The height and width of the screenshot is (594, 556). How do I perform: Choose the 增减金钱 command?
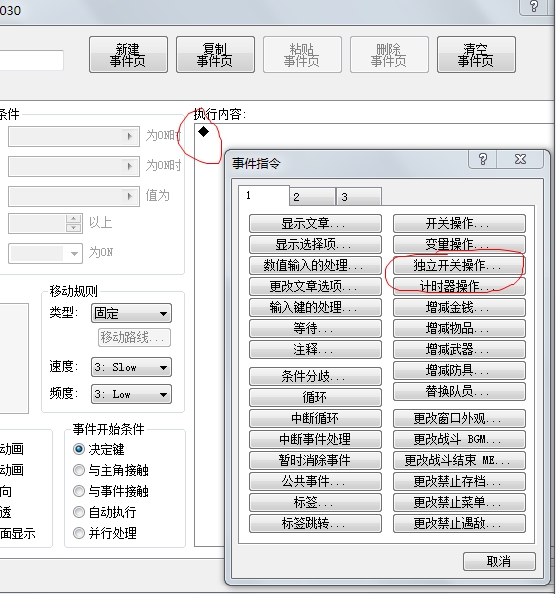(459, 307)
